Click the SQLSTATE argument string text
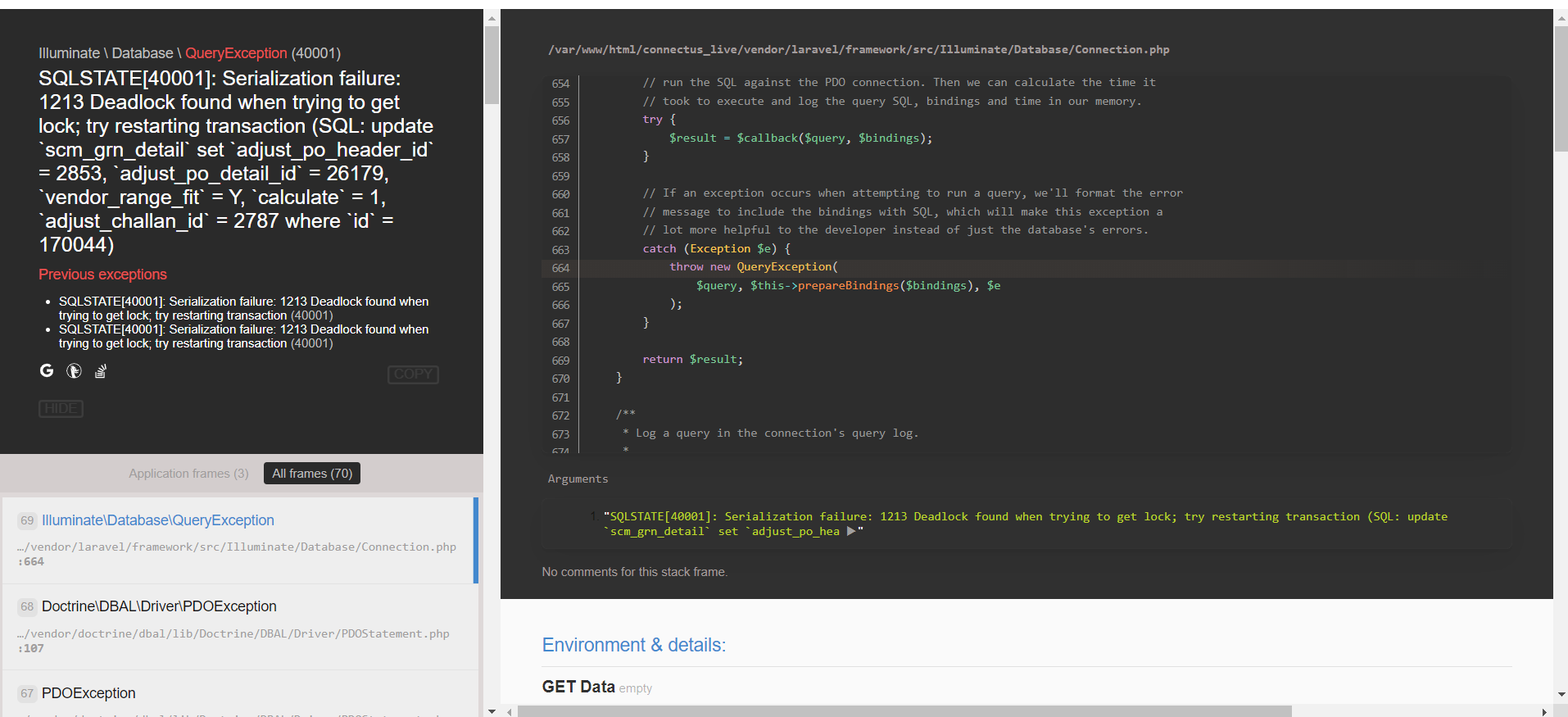Image resolution: width=1568 pixels, height=717 pixels. pyautogui.click(x=1025, y=524)
